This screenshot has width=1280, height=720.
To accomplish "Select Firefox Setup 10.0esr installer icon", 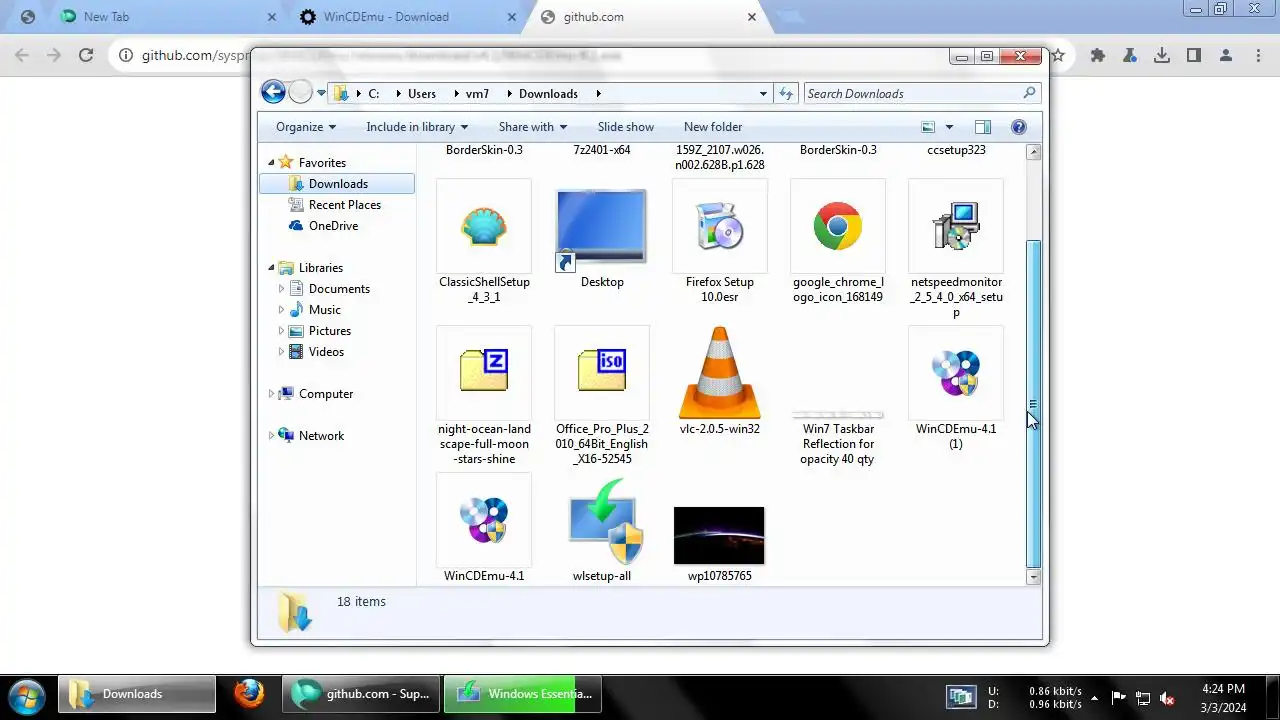I will [x=720, y=226].
